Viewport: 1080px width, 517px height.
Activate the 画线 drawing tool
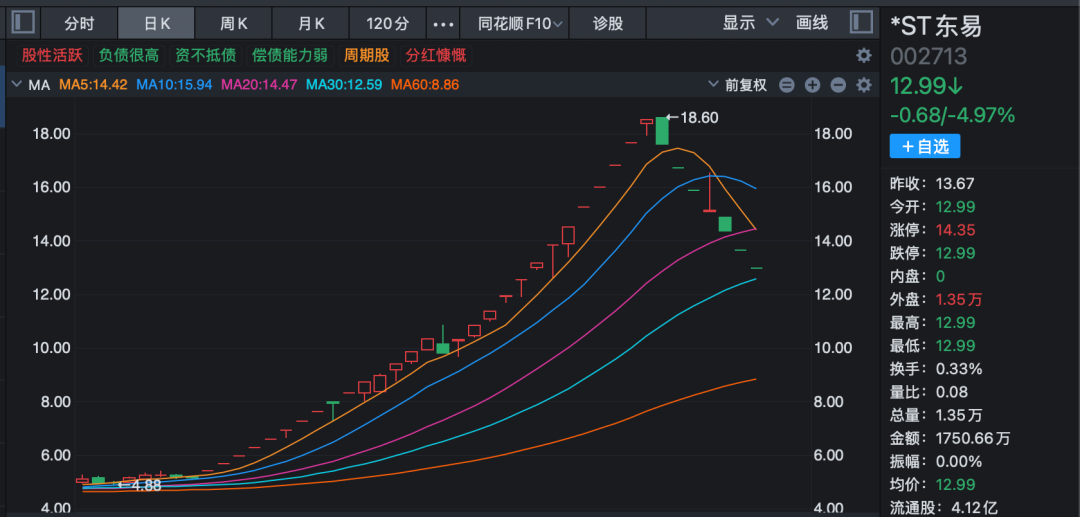point(812,23)
